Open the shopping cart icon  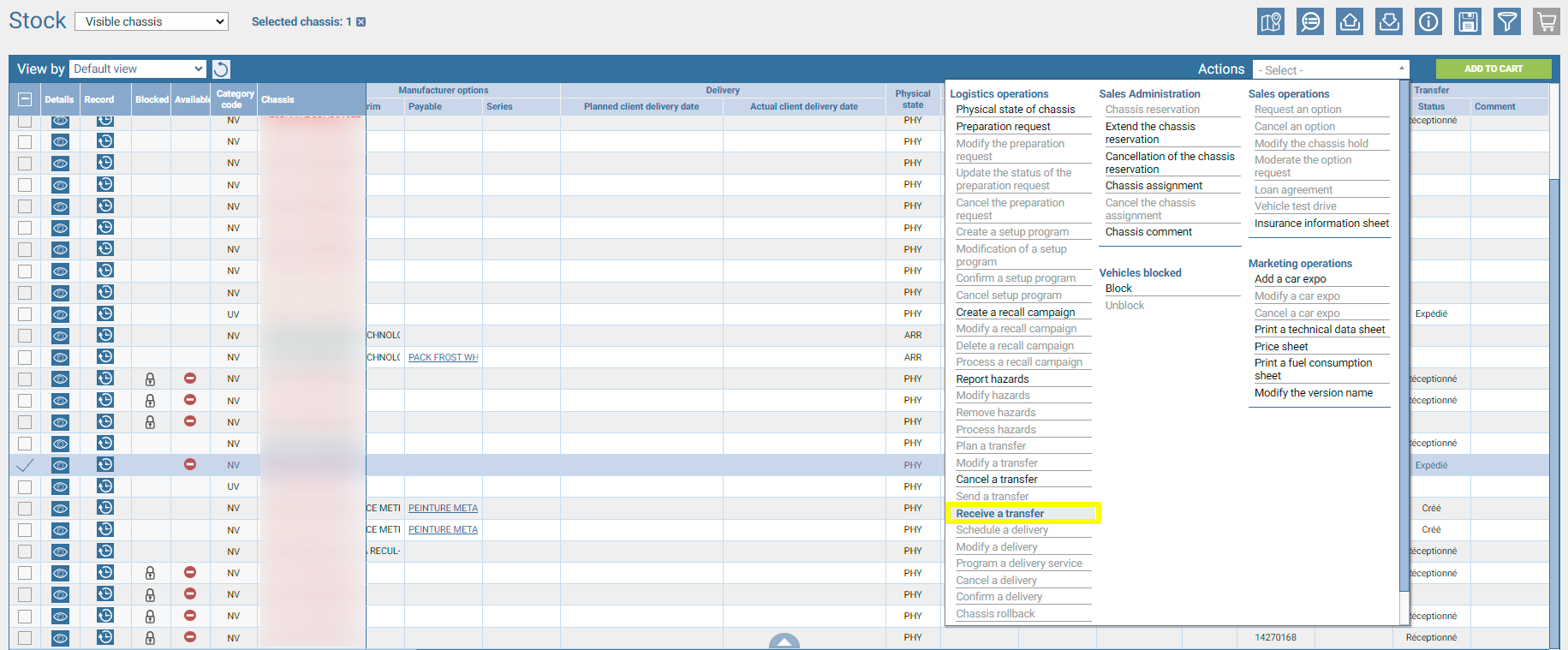pyautogui.click(x=1547, y=21)
